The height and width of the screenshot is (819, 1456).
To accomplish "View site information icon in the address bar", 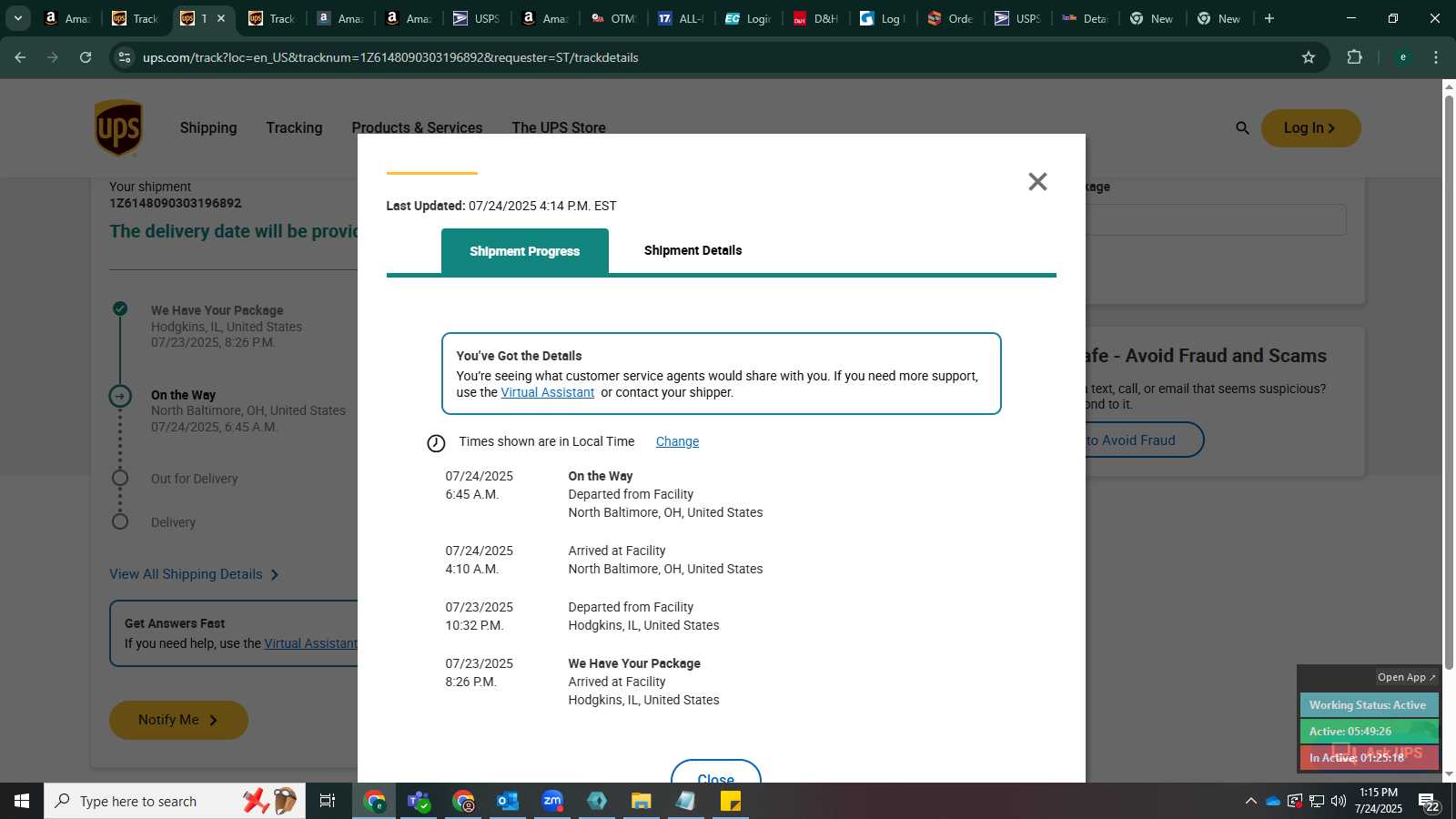I will click(x=125, y=57).
